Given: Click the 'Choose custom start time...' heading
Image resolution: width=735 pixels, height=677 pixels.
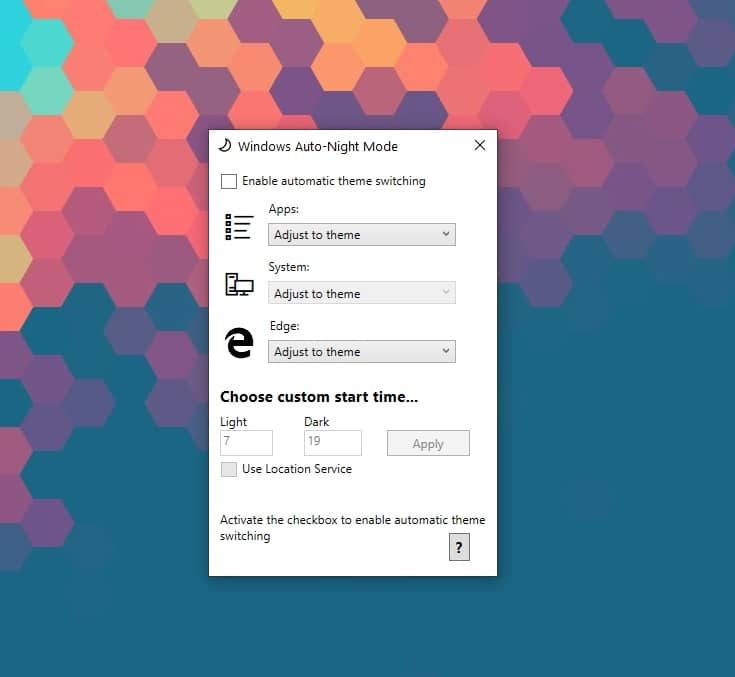Looking at the screenshot, I should point(319,397).
